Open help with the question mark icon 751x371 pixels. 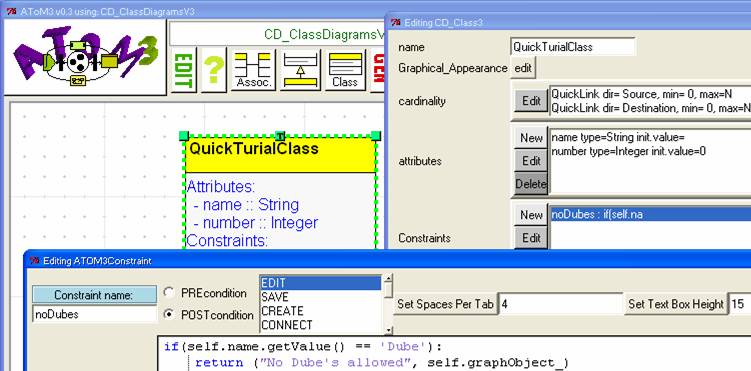214,70
